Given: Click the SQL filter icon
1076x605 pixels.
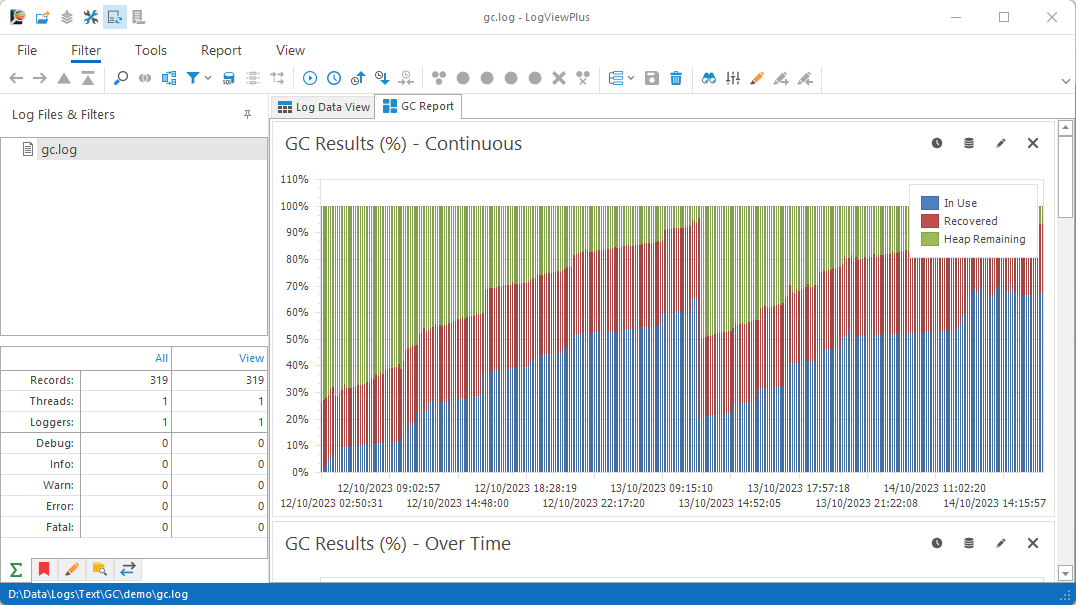Looking at the screenshot, I should [x=229, y=78].
